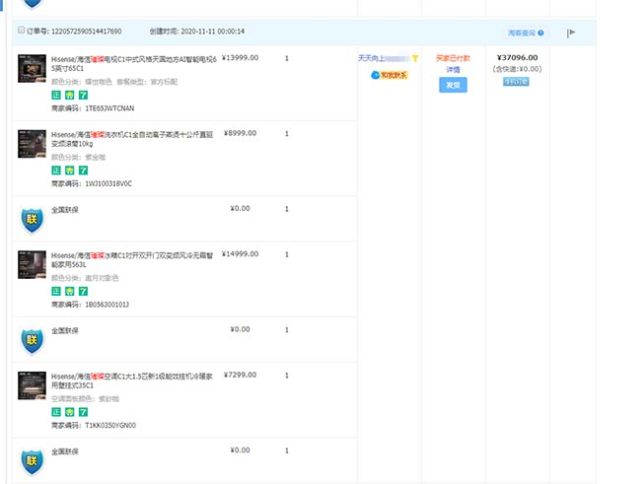The height and width of the screenshot is (484, 641).
Task: Click the blue help question-mark icon in order header
Action: [541, 33]
